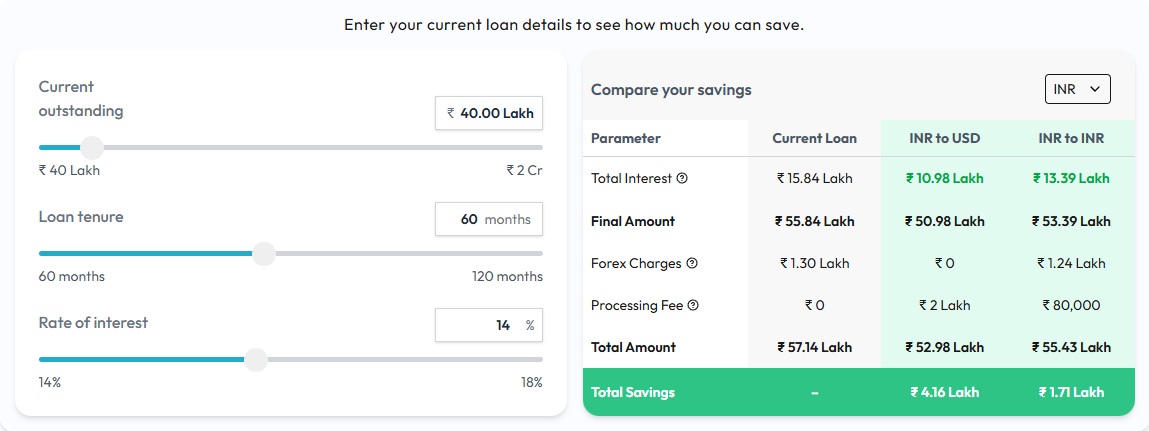
Task: Click the rate of interest slider handle
Action: click(x=256, y=360)
